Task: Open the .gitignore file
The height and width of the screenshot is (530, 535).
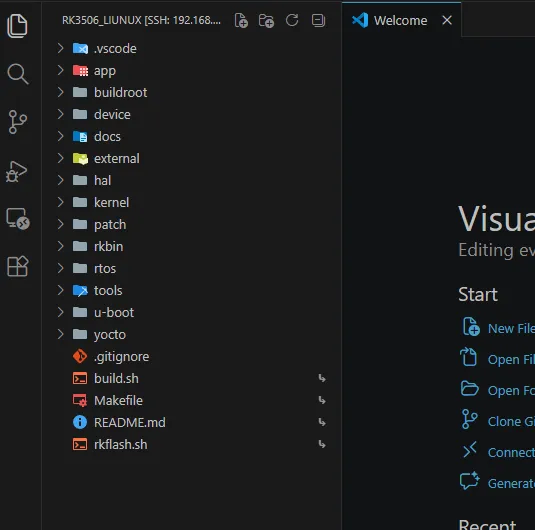Action: coord(121,357)
